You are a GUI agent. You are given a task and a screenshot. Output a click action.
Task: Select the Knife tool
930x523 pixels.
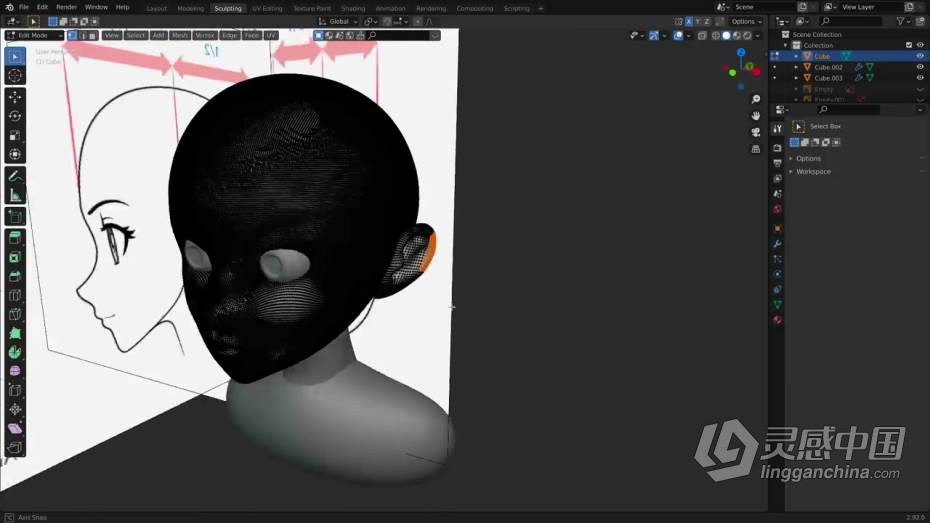pyautogui.click(x=15, y=314)
